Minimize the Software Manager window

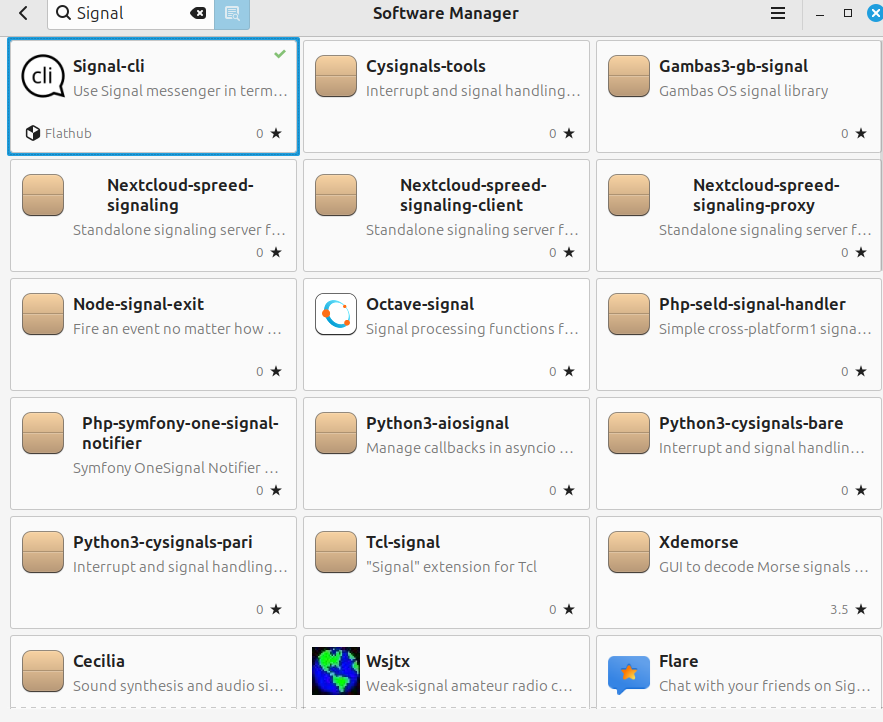click(x=820, y=14)
